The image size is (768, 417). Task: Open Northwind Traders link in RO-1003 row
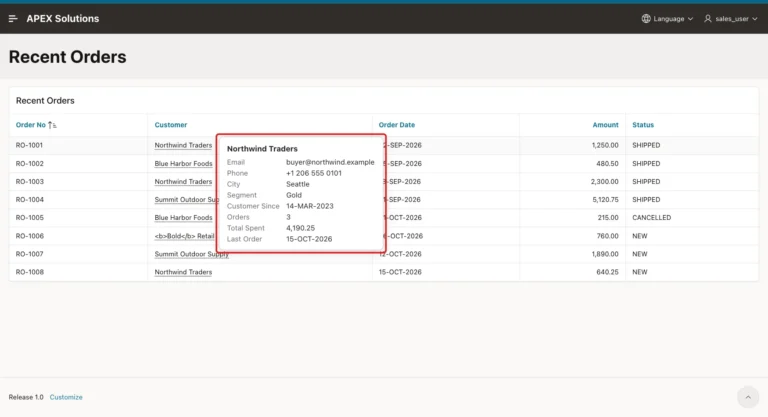pyautogui.click(x=183, y=181)
